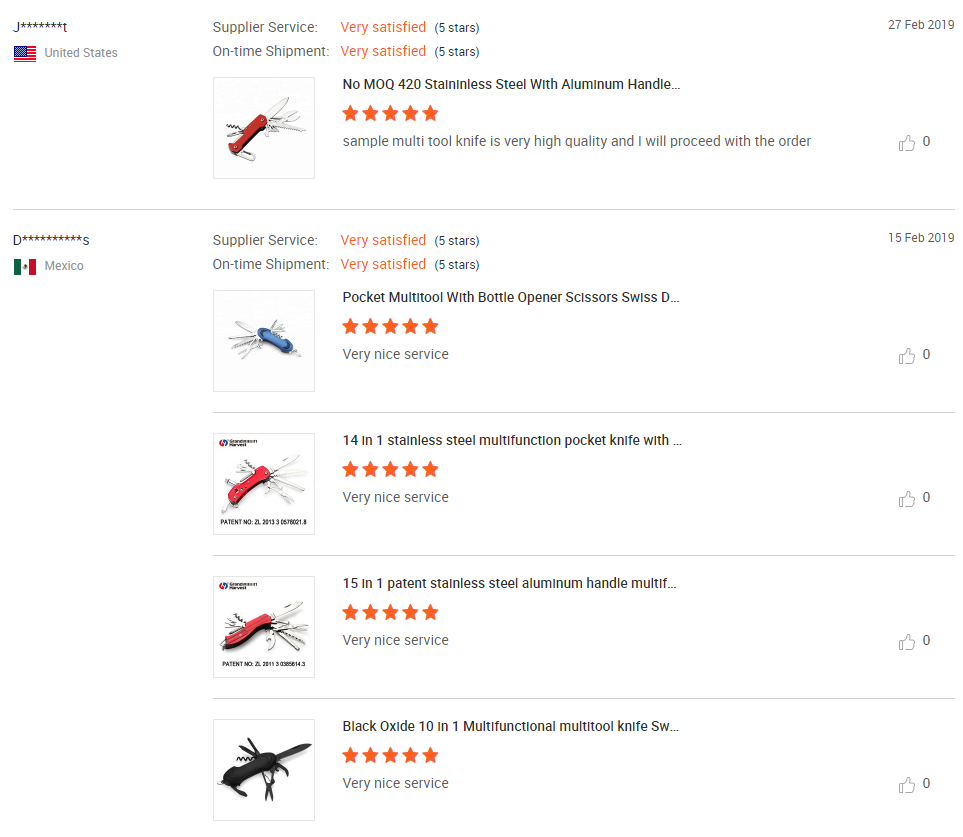963x837 pixels.
Task: View the 15 in 1 patent knife thumbnail
Action: point(264,627)
